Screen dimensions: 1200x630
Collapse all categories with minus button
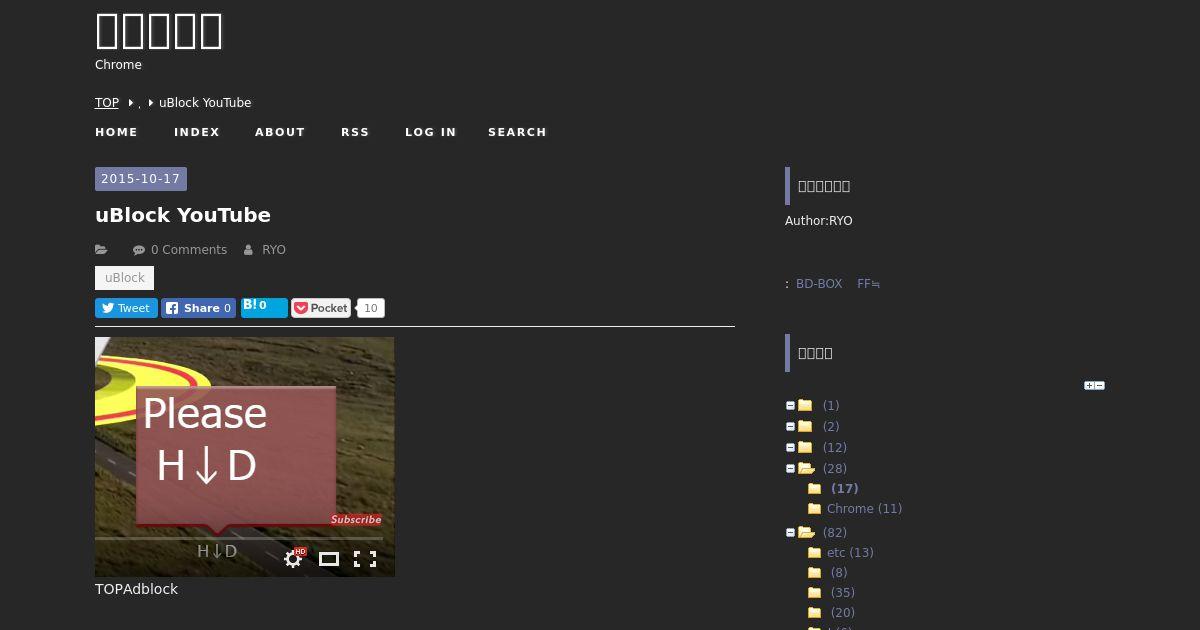(x=1100, y=385)
